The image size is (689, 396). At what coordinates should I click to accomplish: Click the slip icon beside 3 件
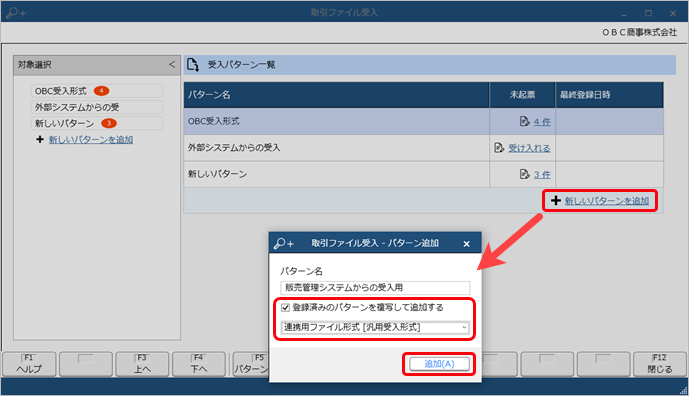tap(525, 174)
